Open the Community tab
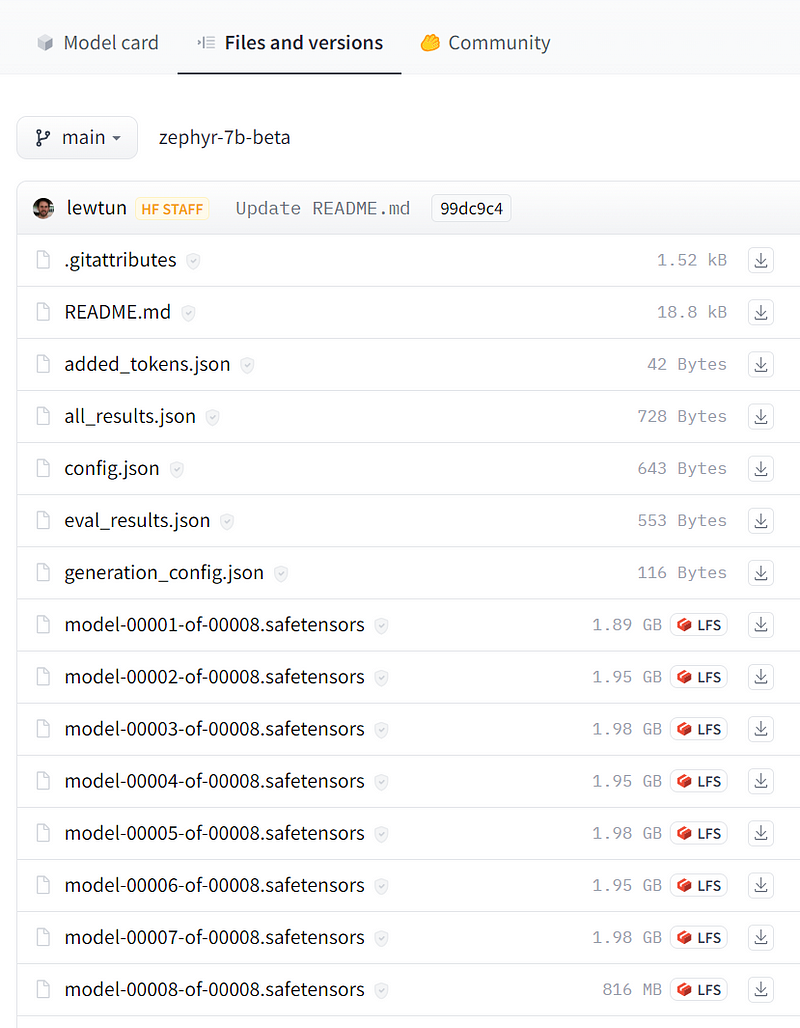This screenshot has width=800, height=1028. pyautogui.click(x=486, y=43)
